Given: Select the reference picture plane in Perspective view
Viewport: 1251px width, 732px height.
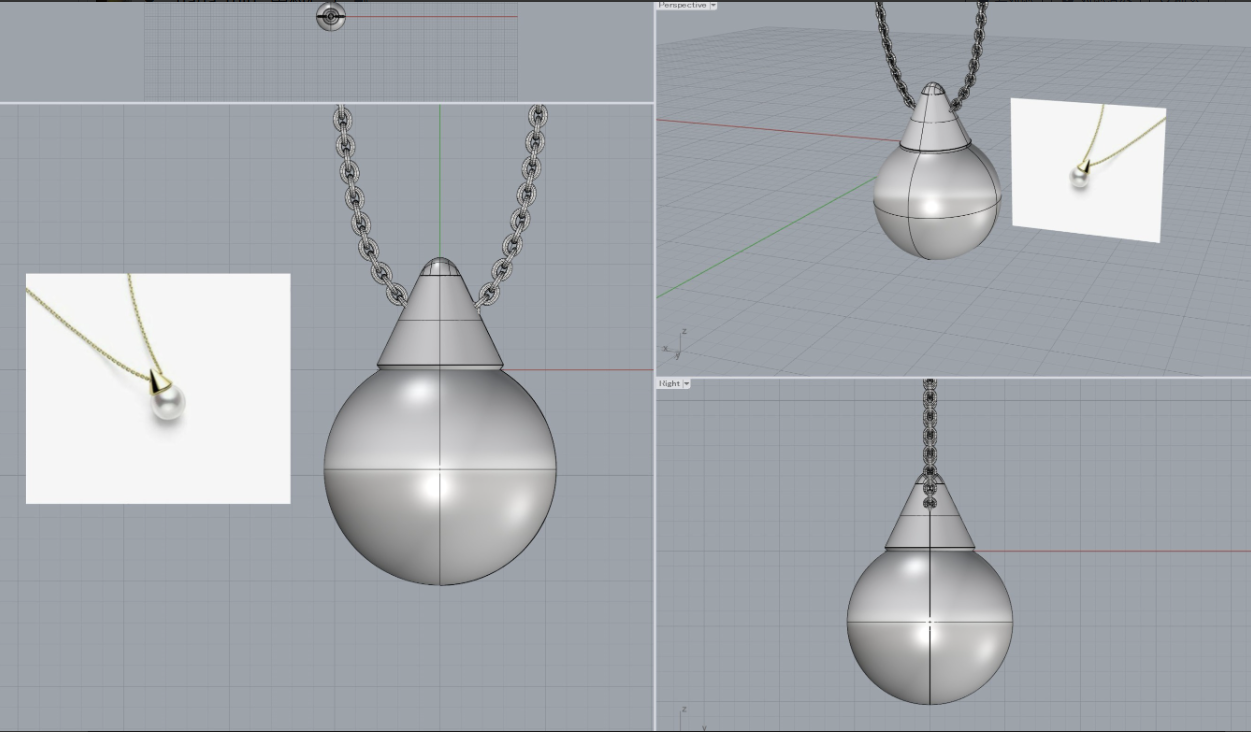Looking at the screenshot, I should pos(1088,171).
